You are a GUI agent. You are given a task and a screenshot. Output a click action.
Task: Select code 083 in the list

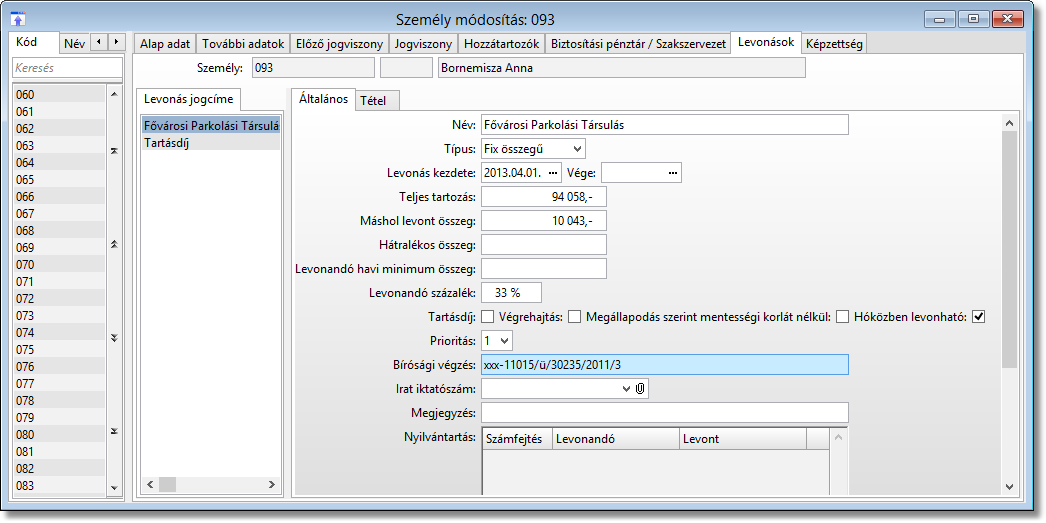[59, 486]
